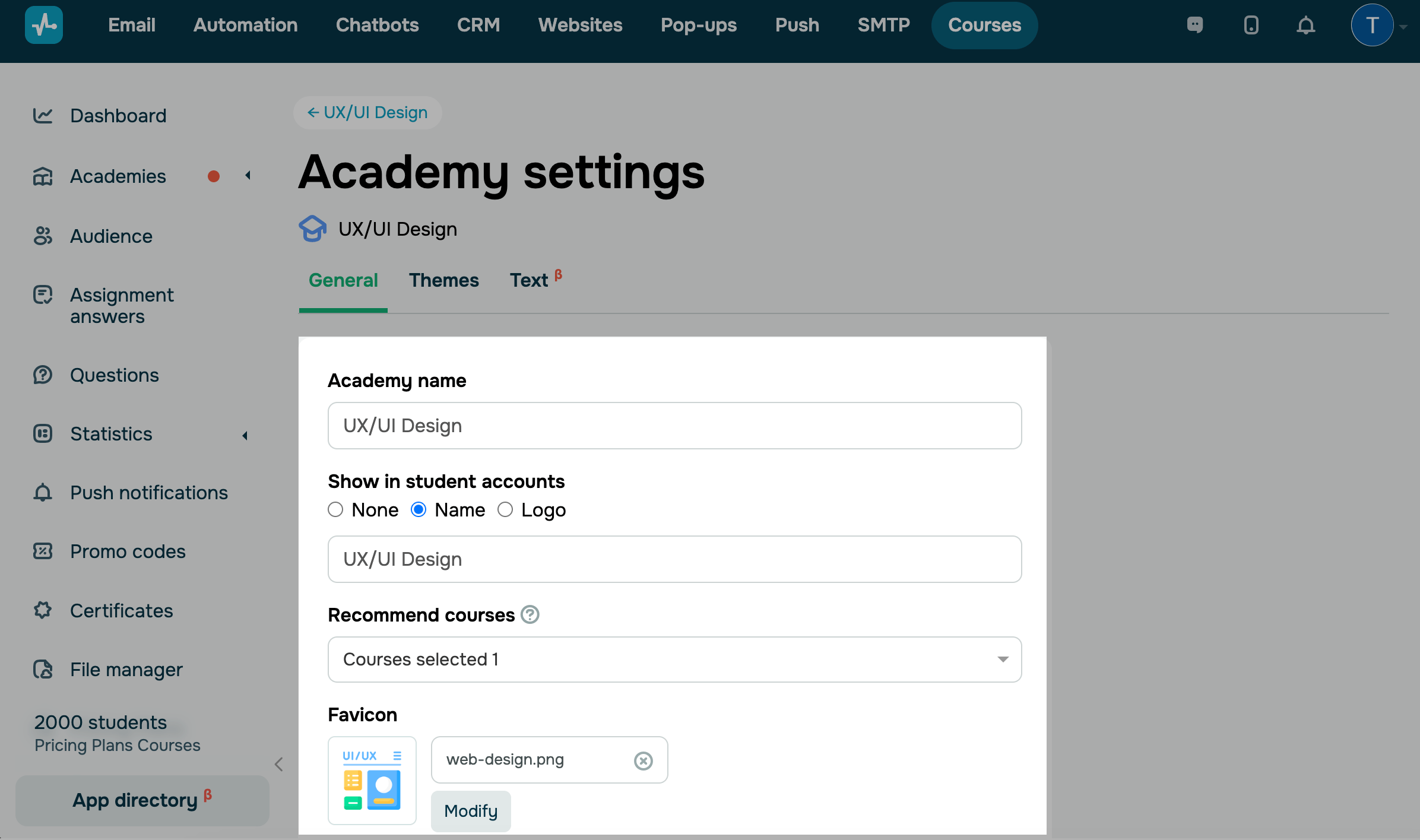Open the Courses selected dropdown

[x=674, y=660]
